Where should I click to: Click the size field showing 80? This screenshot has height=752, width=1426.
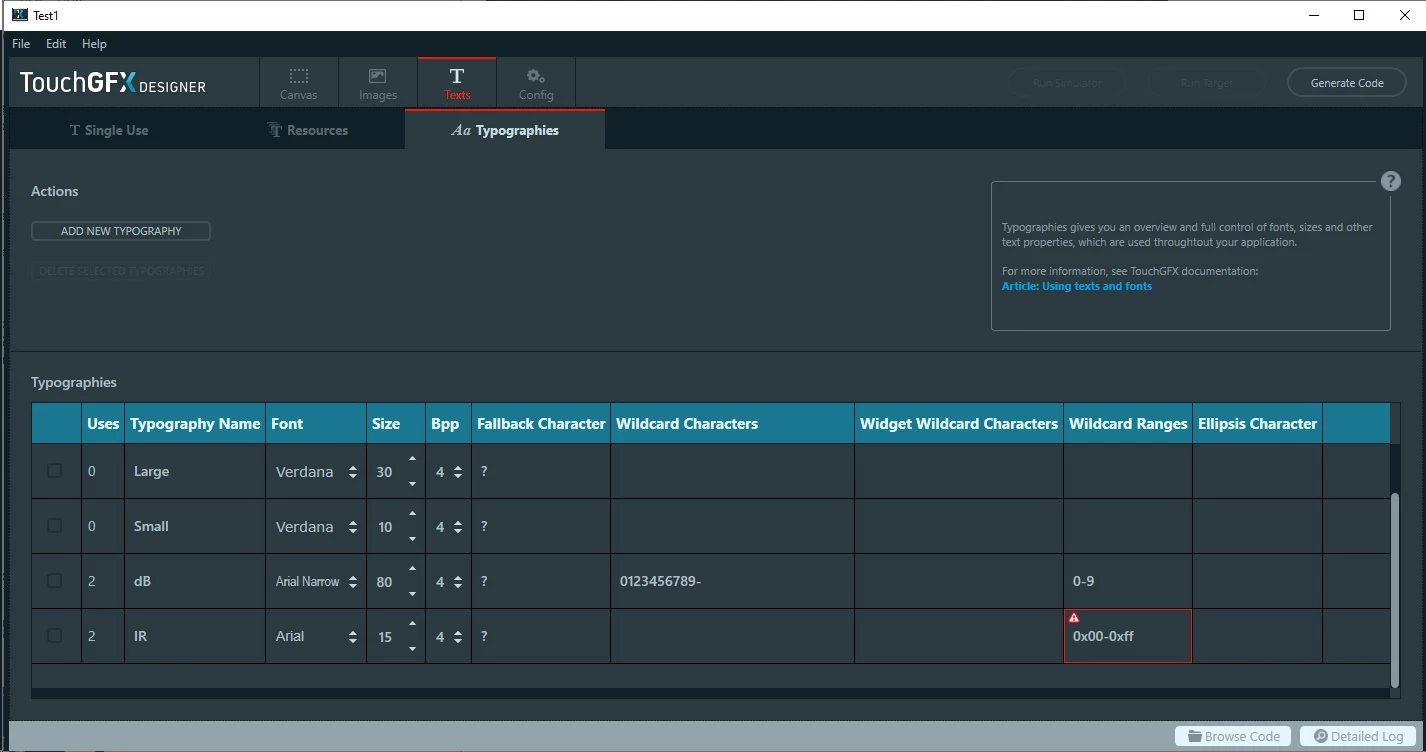point(386,582)
